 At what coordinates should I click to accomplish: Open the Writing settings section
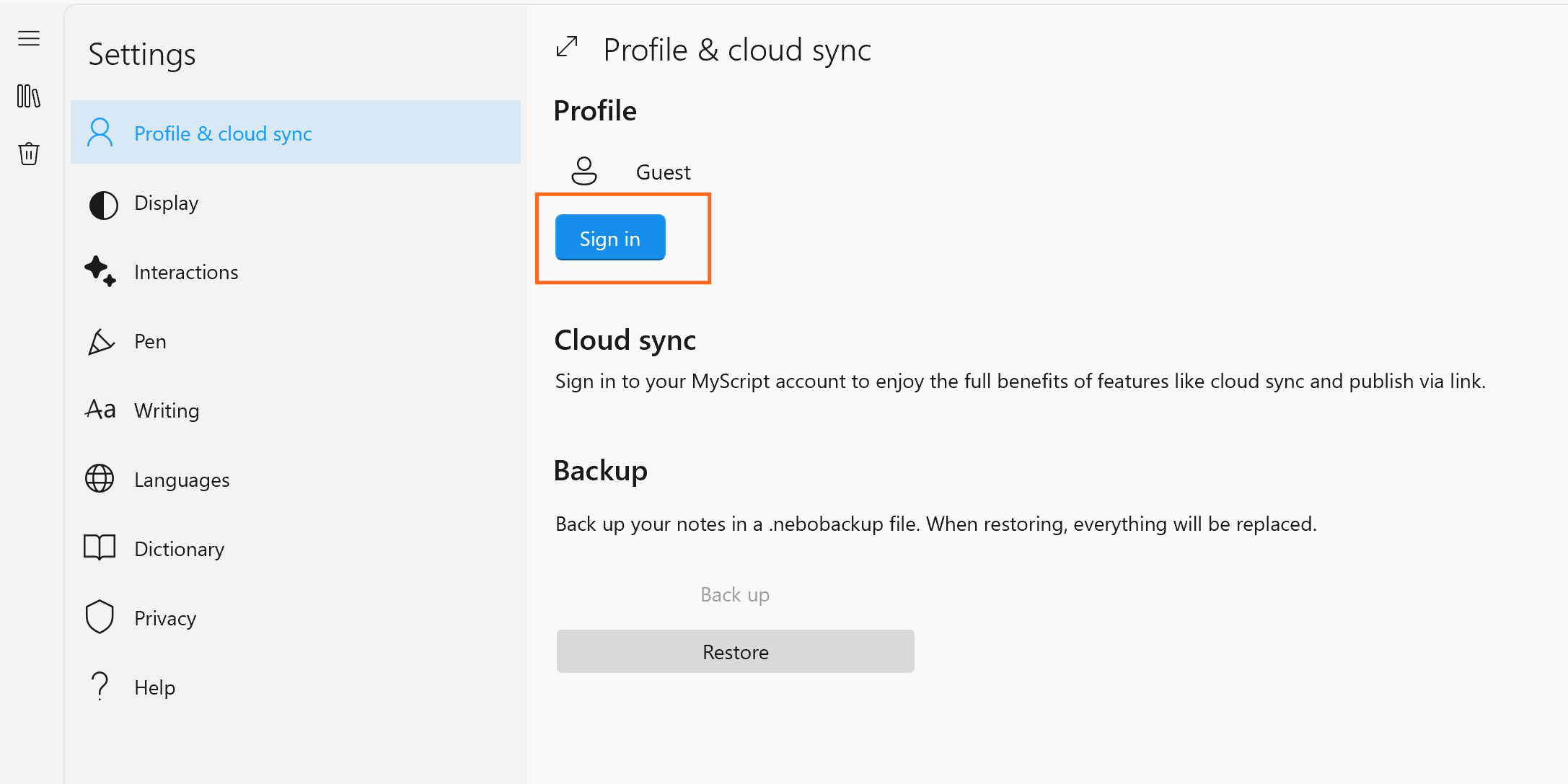(x=167, y=410)
